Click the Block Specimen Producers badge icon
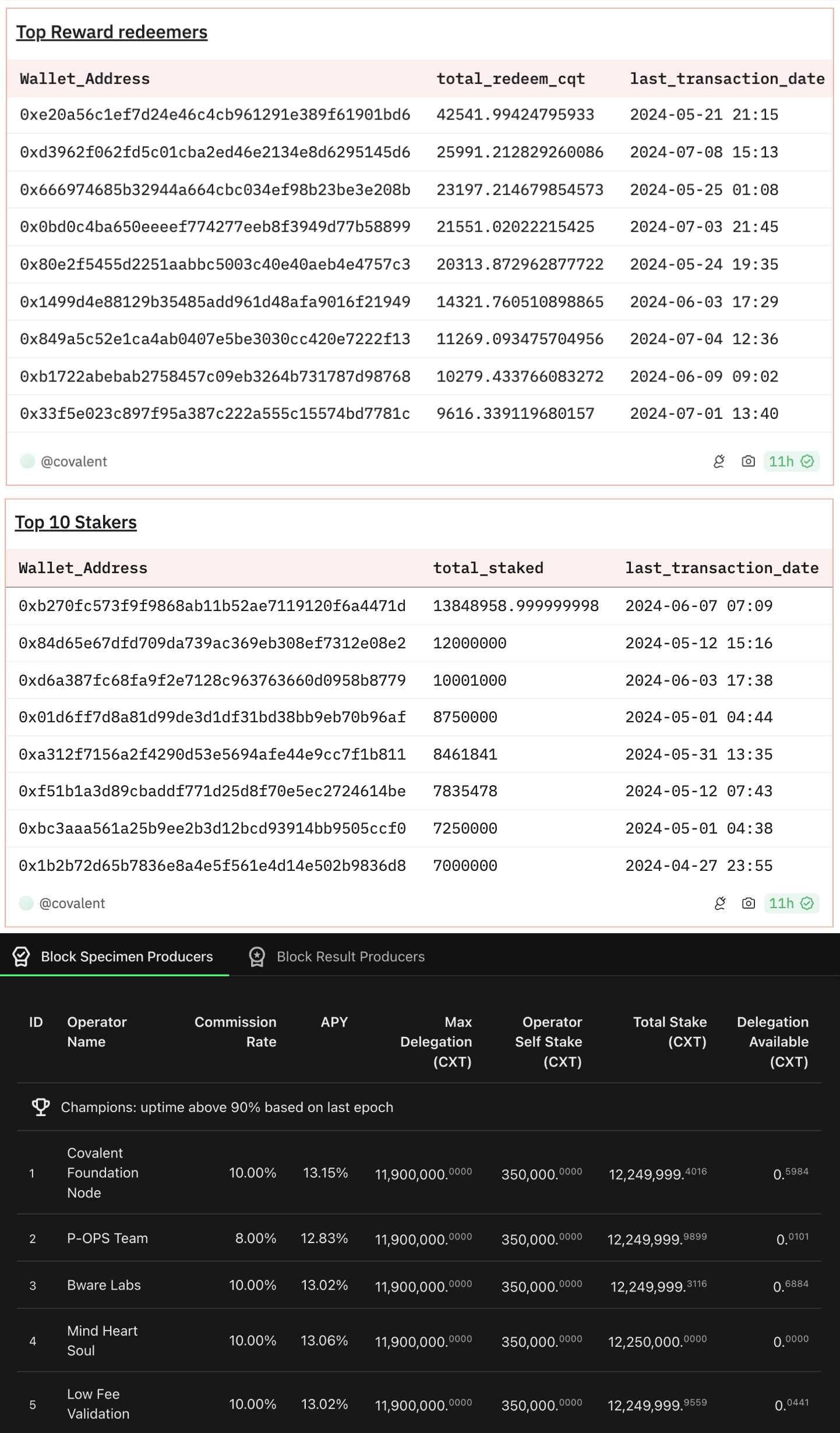The image size is (840, 1433). (22, 956)
